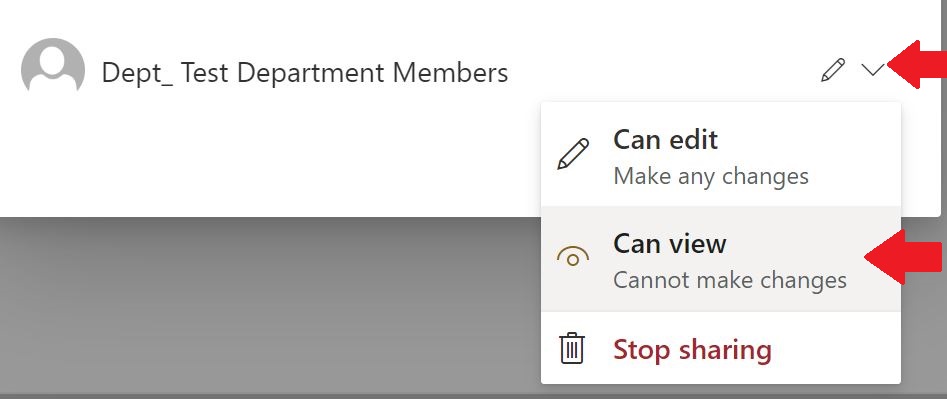Click the word Members in group name

pyautogui.click(x=451, y=73)
